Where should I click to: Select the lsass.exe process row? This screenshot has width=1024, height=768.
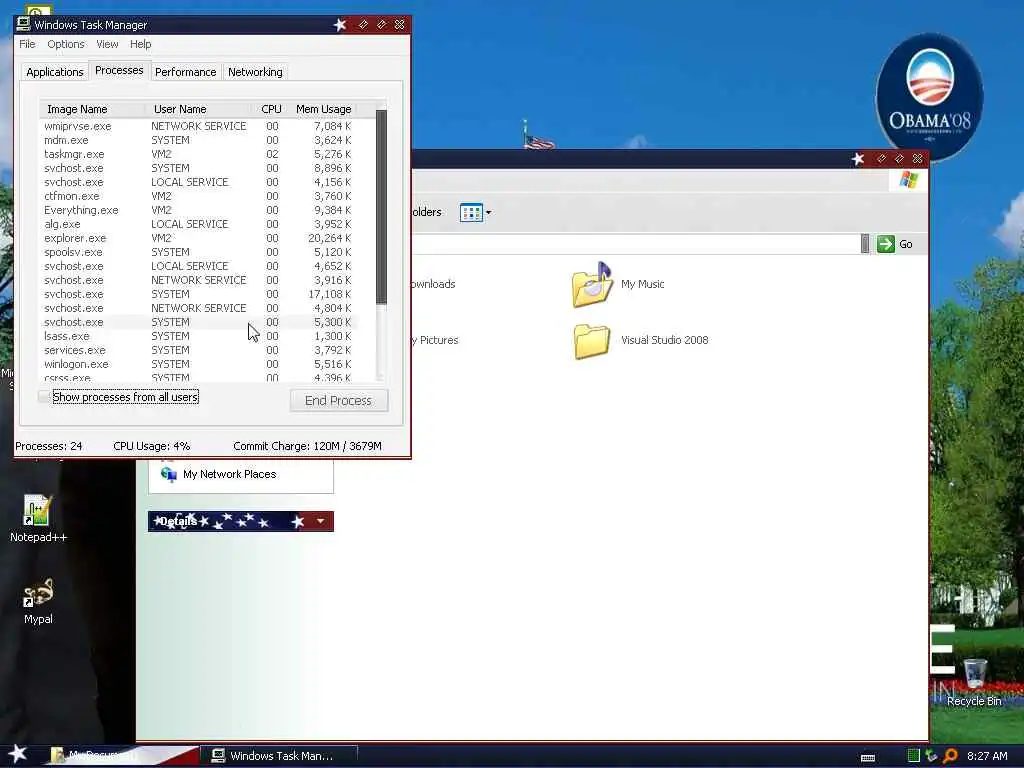[x=198, y=336]
